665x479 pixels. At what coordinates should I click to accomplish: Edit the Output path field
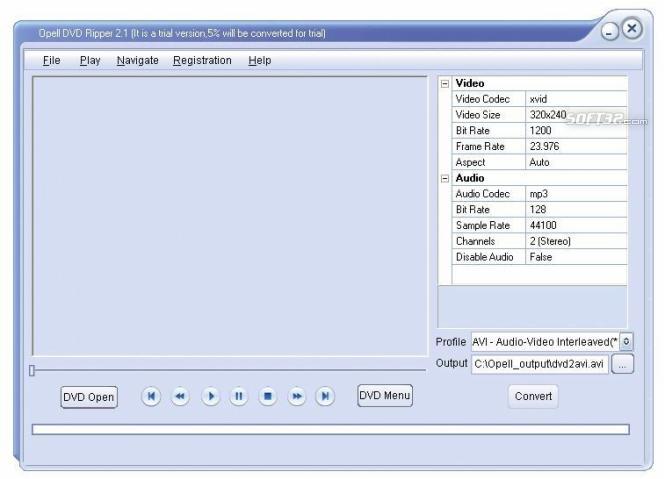[x=539, y=364]
